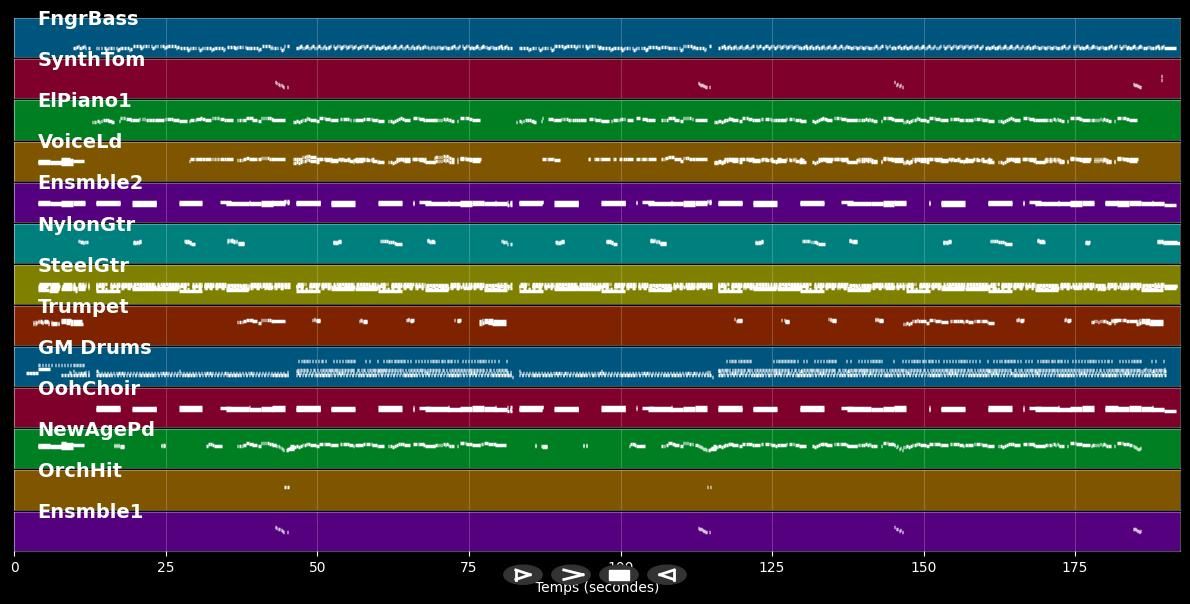
Task: Select the SynthTom track label
Action: tap(91, 60)
